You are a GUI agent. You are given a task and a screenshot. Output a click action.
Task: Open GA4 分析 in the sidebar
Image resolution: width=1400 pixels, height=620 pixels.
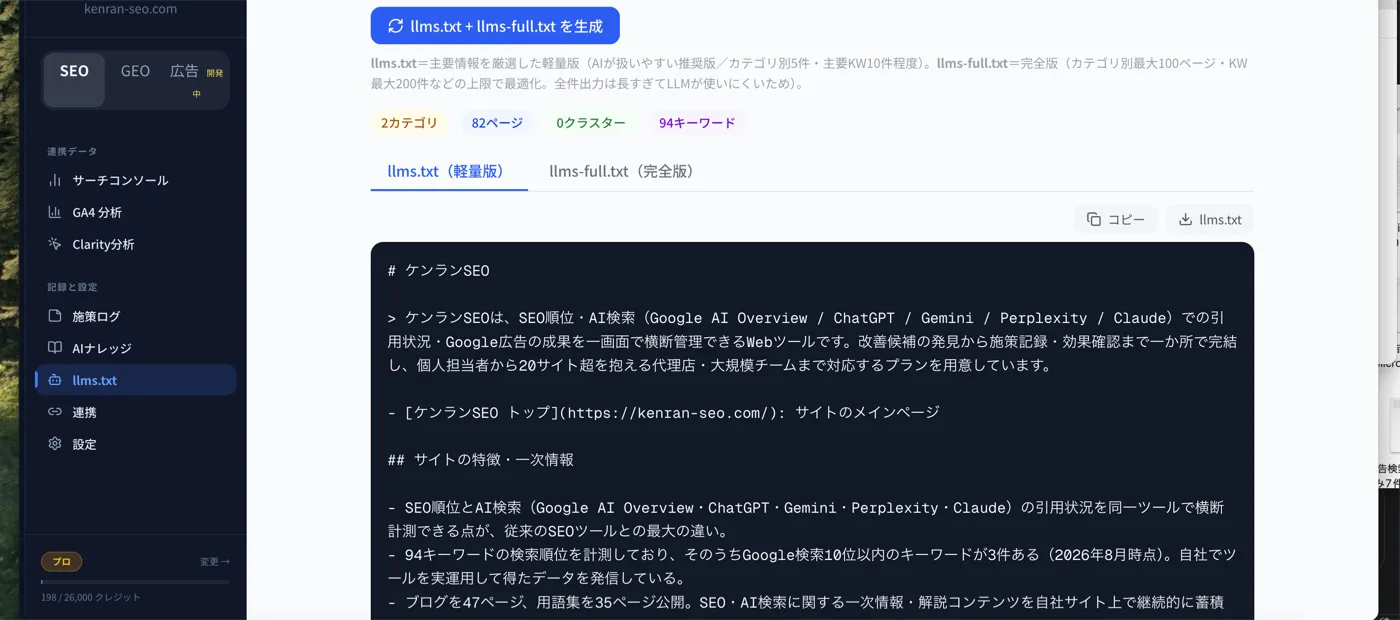pyautogui.click(x=136, y=212)
